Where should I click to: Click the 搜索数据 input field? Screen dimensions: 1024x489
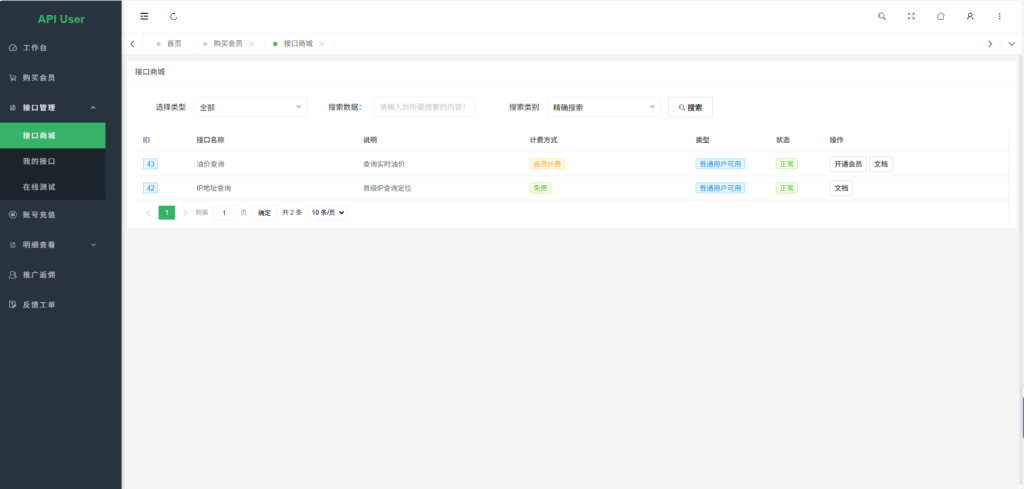coord(424,107)
